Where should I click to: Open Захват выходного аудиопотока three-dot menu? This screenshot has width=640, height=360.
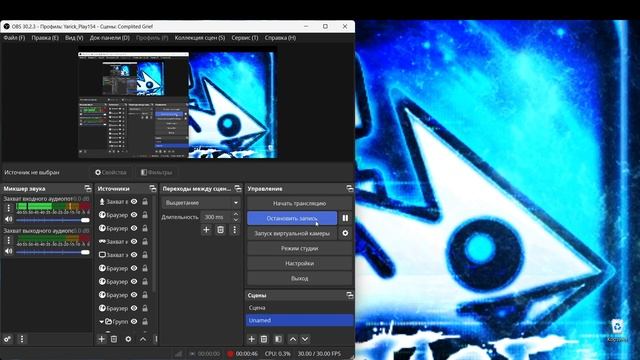pyautogui.click(x=9, y=240)
